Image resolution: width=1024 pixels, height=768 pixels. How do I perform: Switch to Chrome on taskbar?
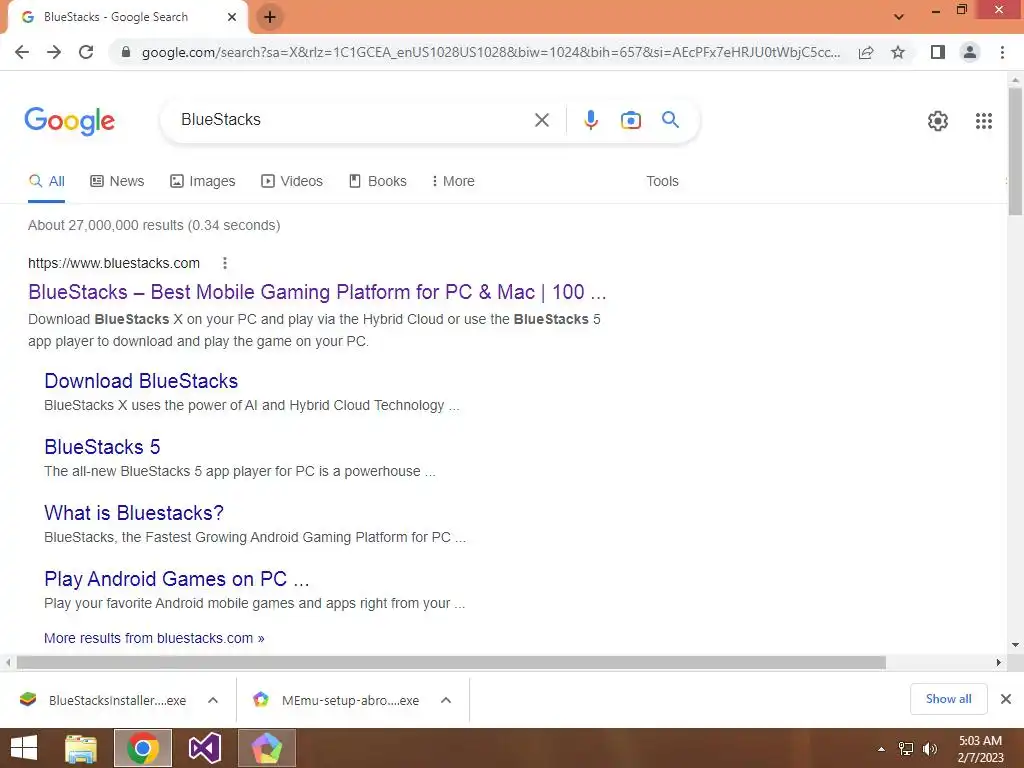pyautogui.click(x=143, y=748)
